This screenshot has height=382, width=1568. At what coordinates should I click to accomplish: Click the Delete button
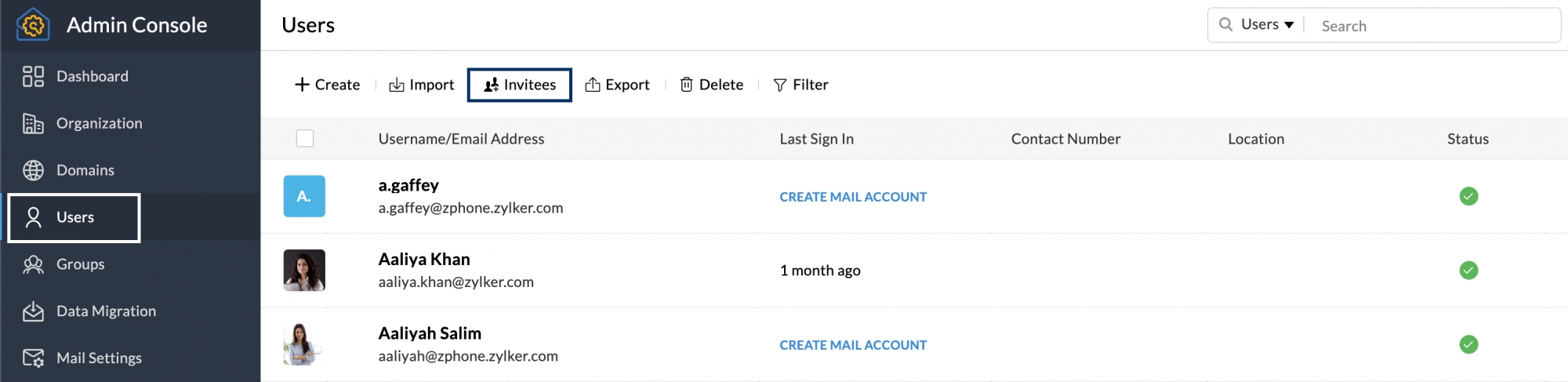pyautogui.click(x=712, y=85)
